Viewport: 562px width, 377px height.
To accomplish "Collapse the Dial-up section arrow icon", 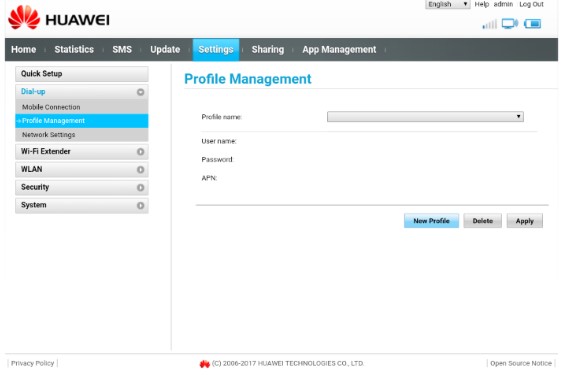I will coord(140,92).
